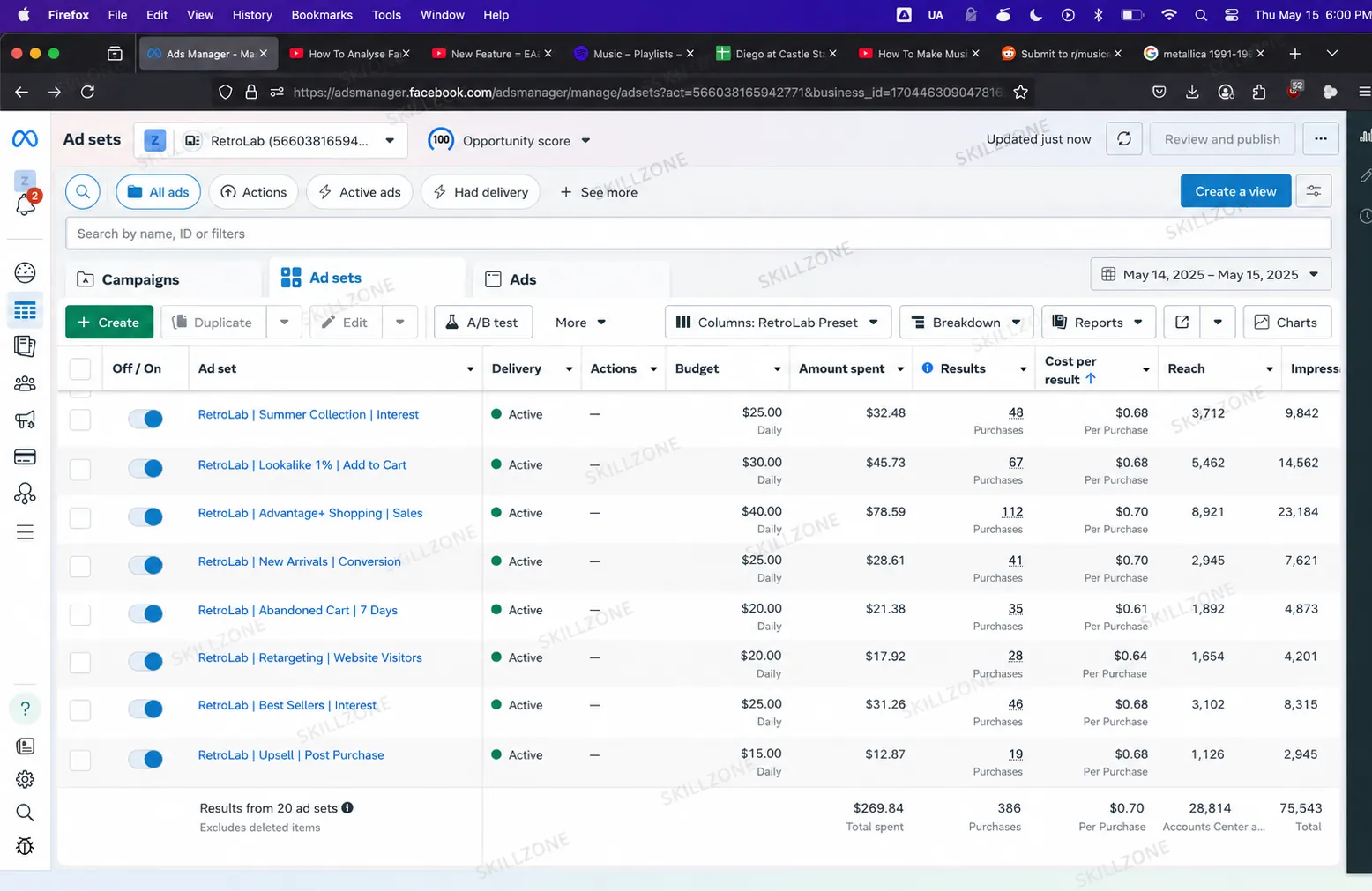This screenshot has height=891, width=1372.
Task: Click the round search icon beside All ads
Action: coord(83,192)
